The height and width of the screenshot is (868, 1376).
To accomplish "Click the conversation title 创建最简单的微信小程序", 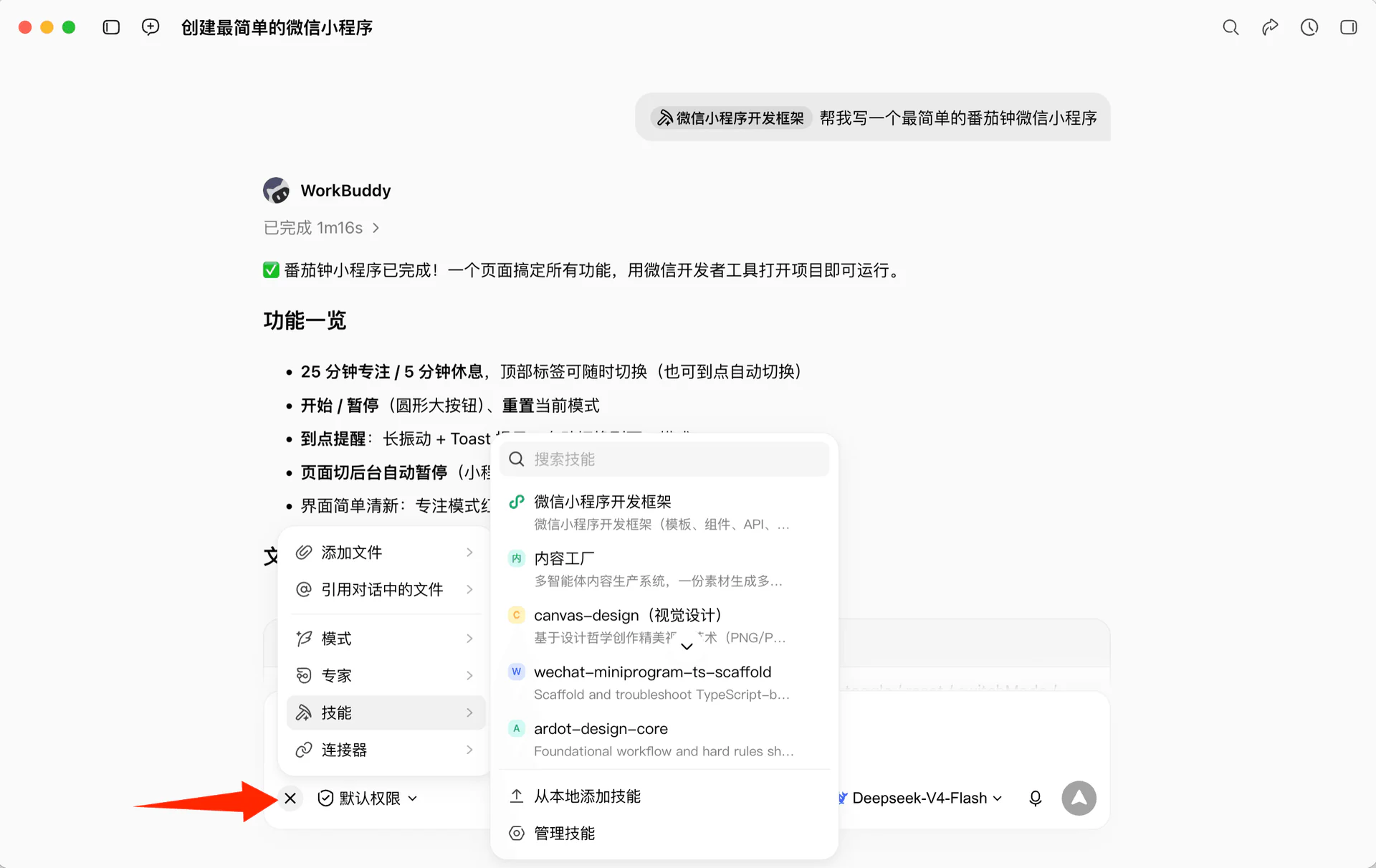I will 277,27.
